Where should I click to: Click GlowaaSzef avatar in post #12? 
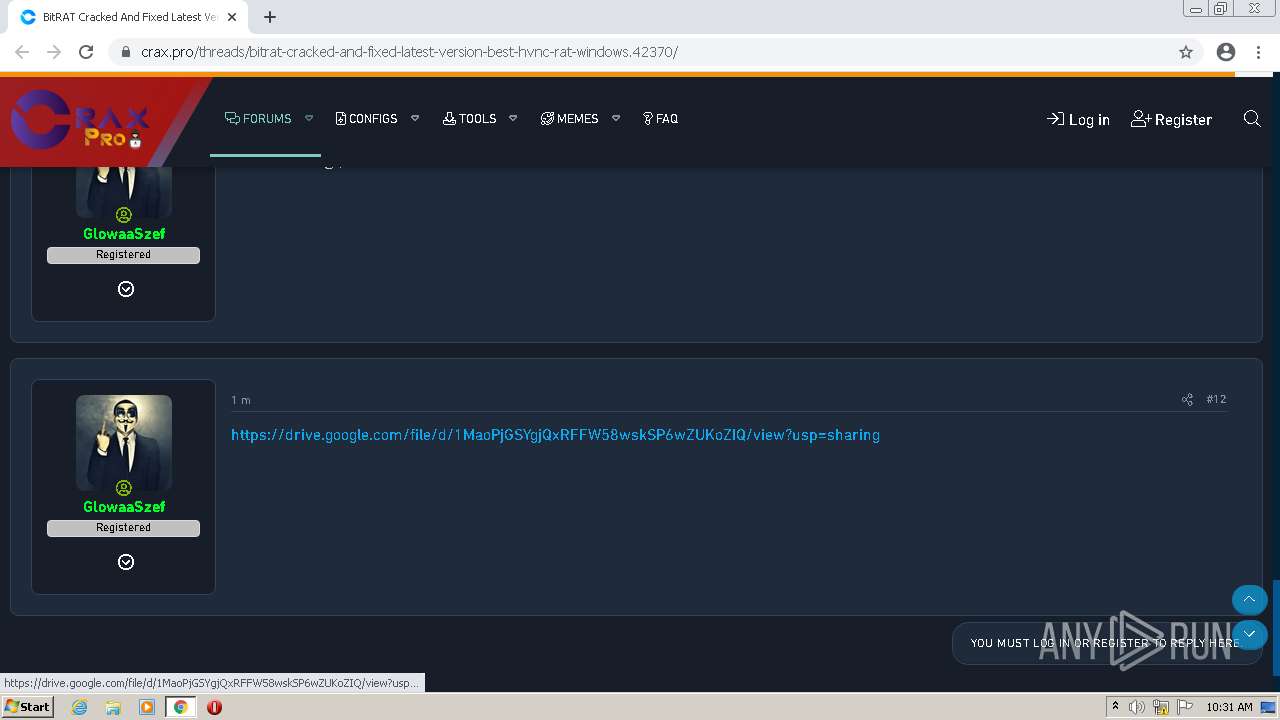point(124,443)
